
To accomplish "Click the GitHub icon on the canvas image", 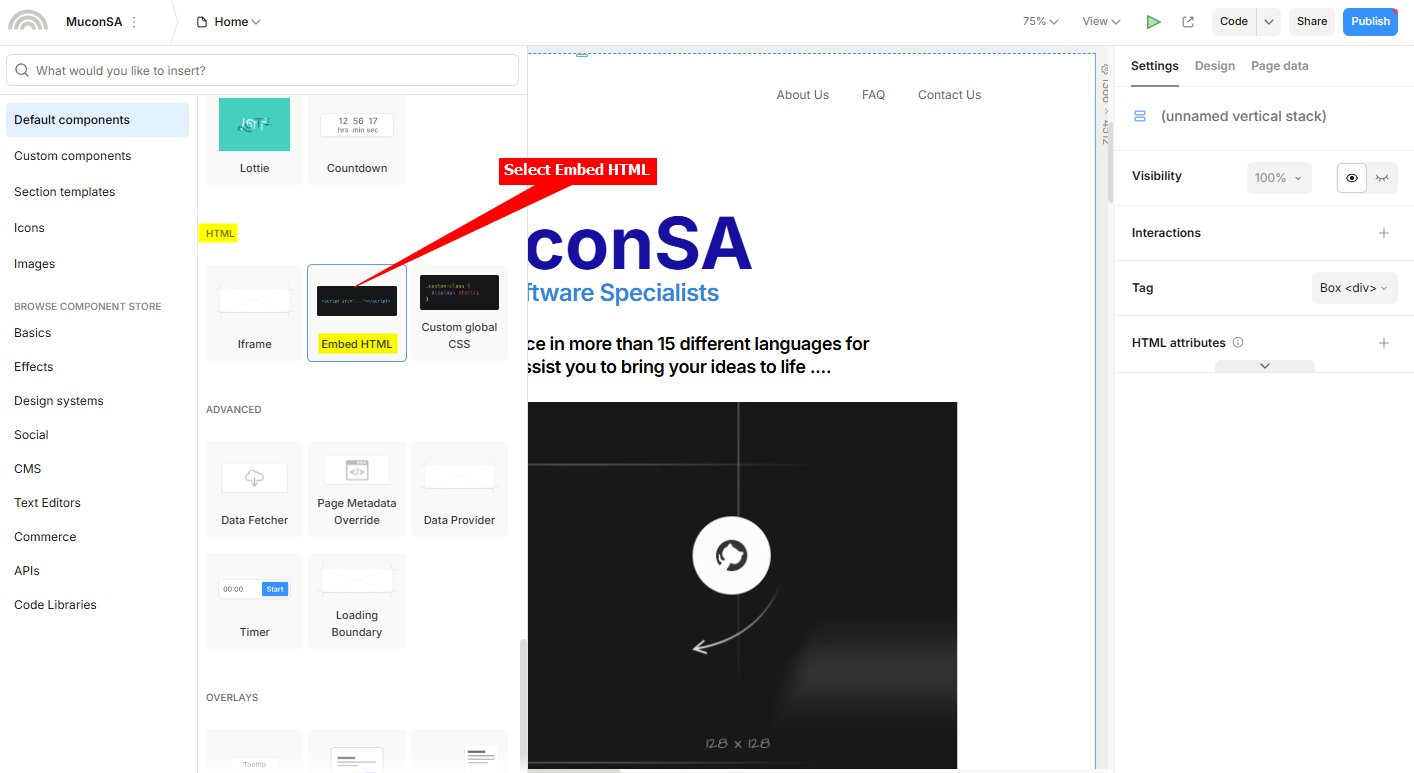I will tap(731, 555).
